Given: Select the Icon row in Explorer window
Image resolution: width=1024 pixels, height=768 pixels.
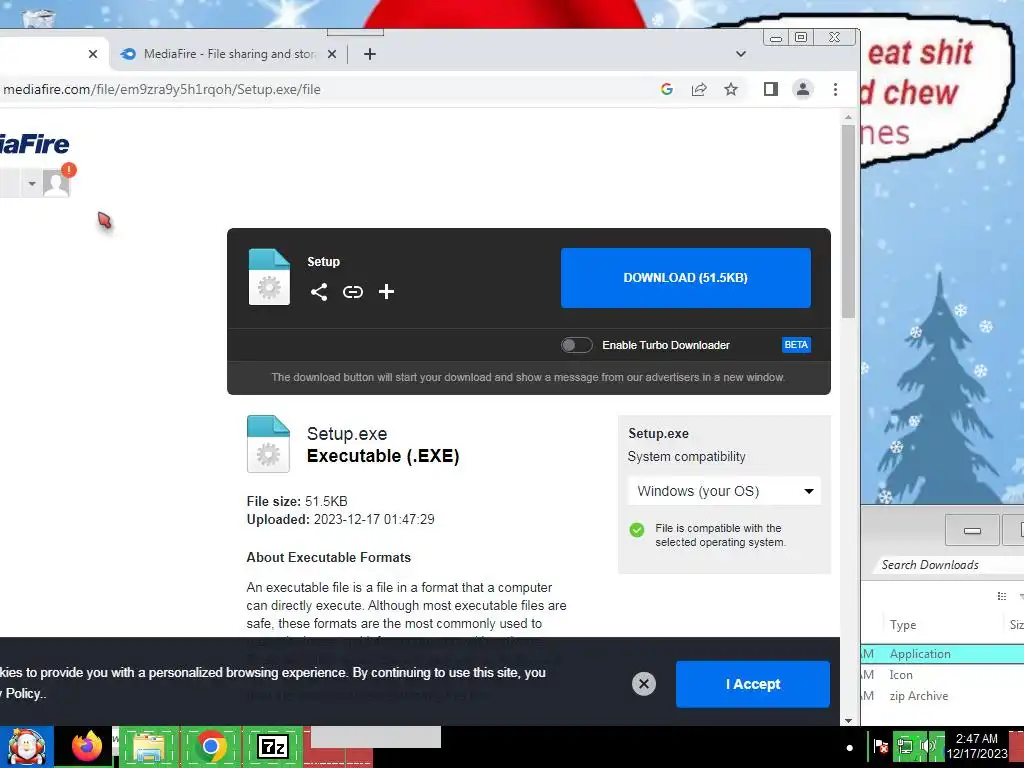Looking at the screenshot, I should (x=940, y=675).
